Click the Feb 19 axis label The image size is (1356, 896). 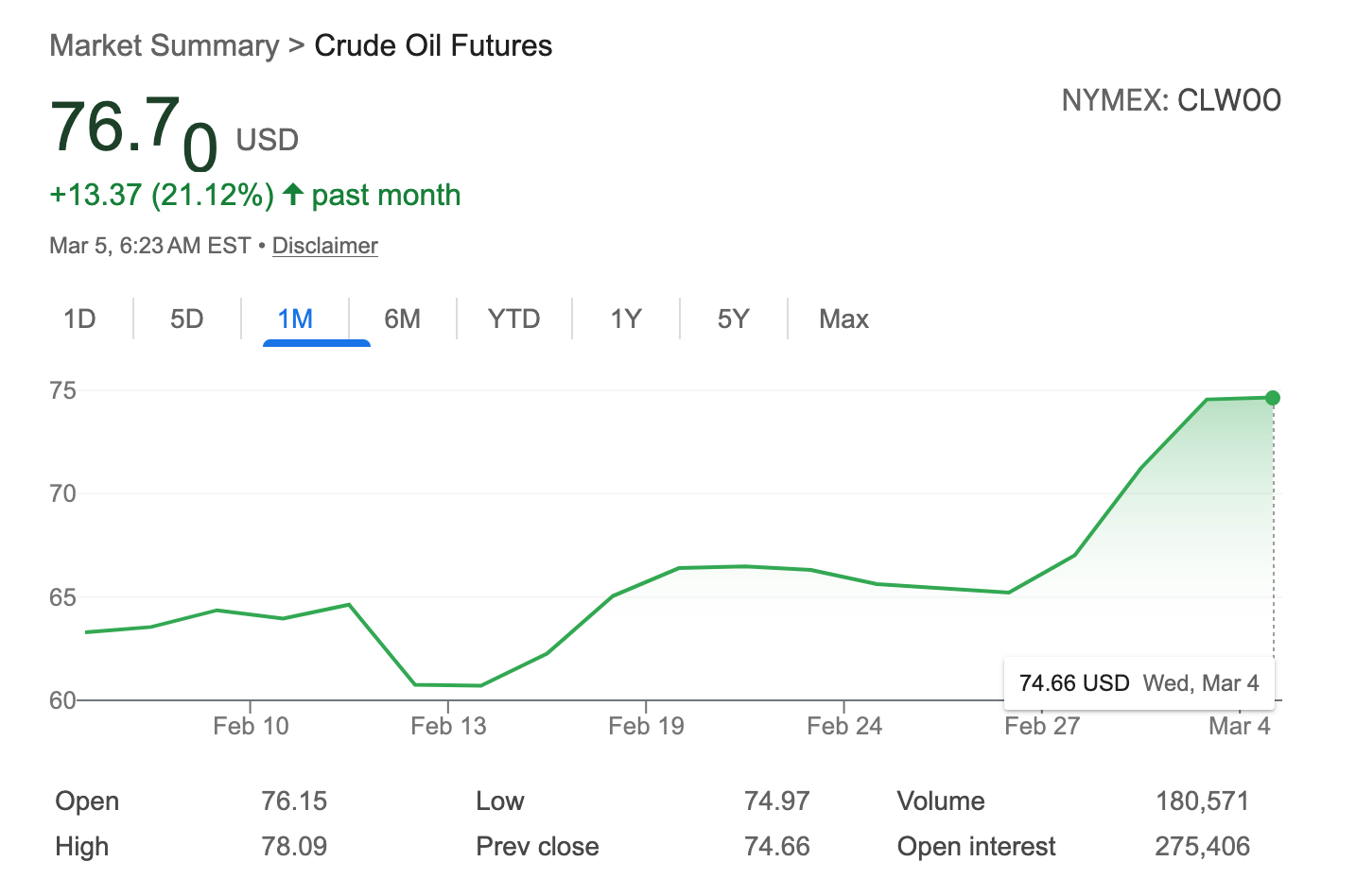(x=646, y=726)
